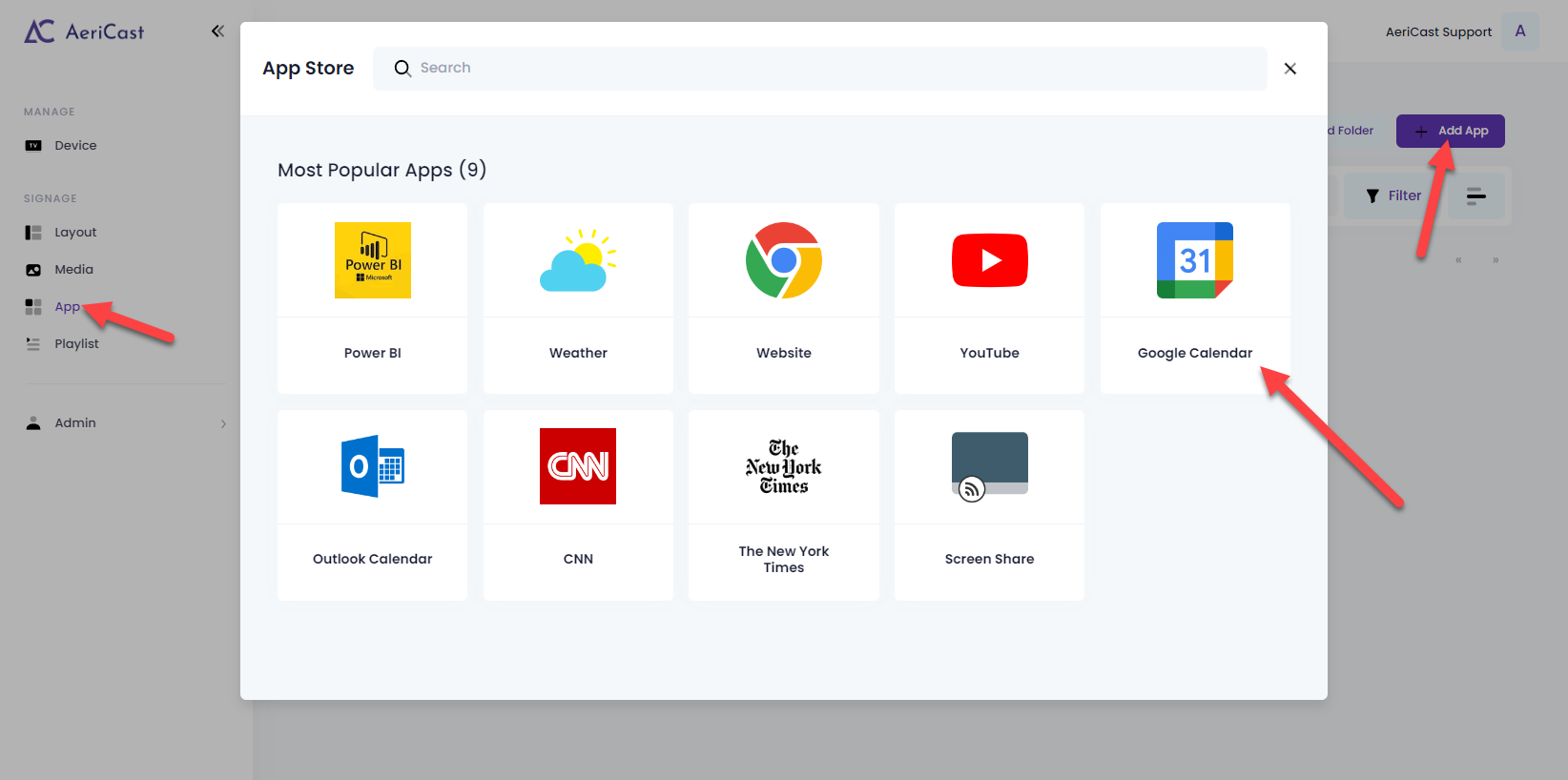Click the Filter button label
1568x780 pixels.
pos(1404,195)
